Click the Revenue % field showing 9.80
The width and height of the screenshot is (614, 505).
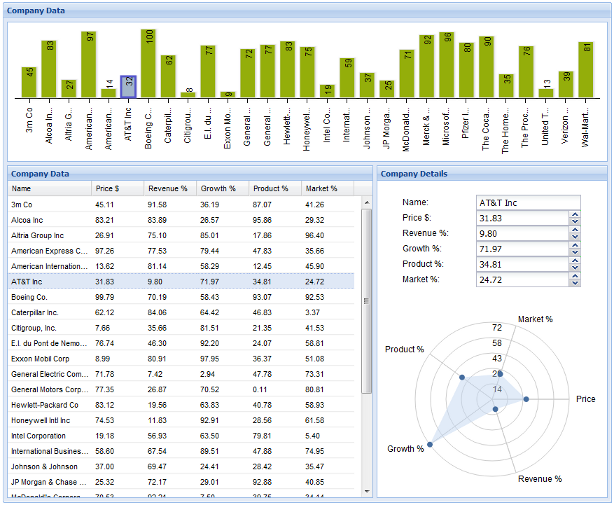523,233
